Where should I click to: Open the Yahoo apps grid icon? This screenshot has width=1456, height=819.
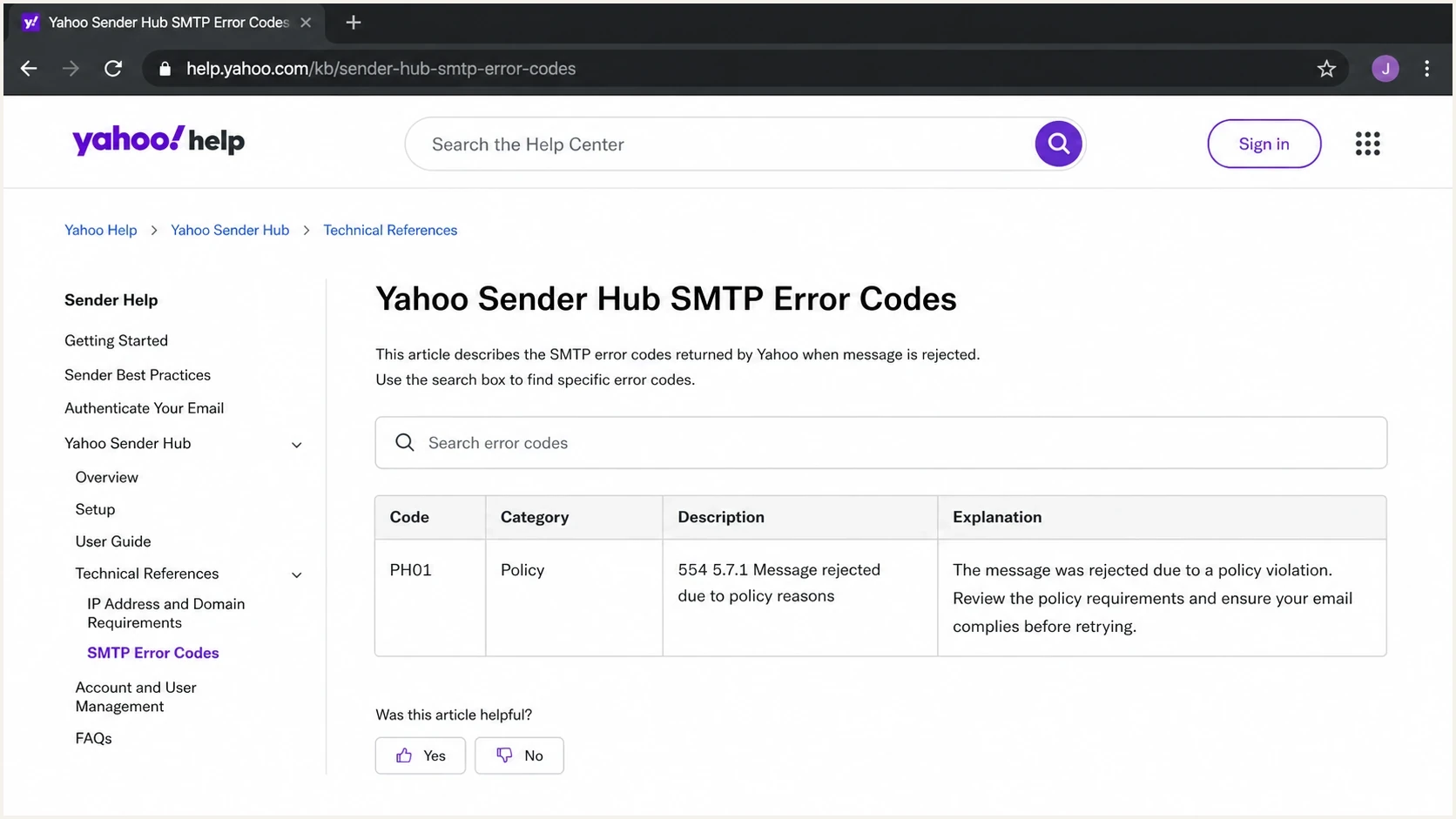point(1367,144)
